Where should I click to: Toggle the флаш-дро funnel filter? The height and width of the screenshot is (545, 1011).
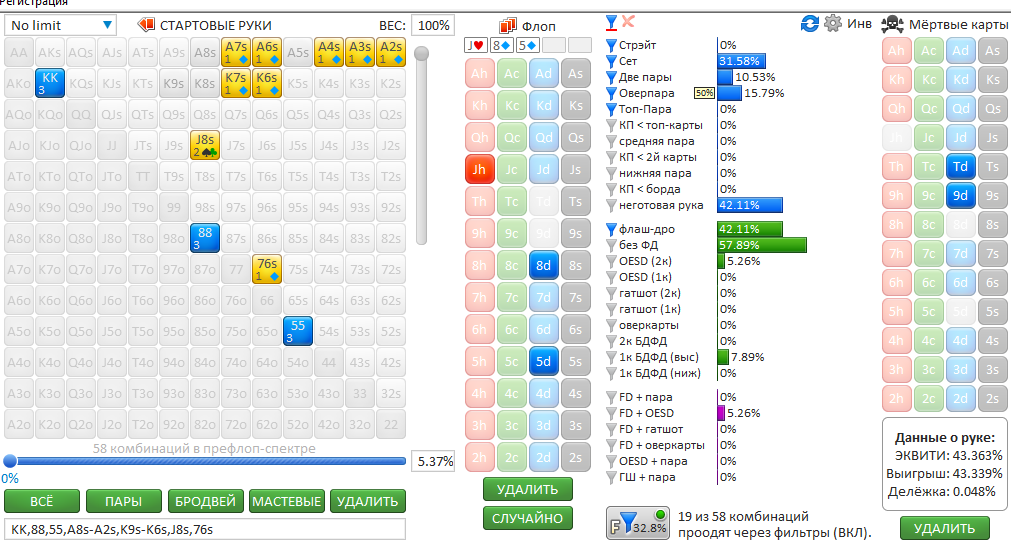(612, 229)
